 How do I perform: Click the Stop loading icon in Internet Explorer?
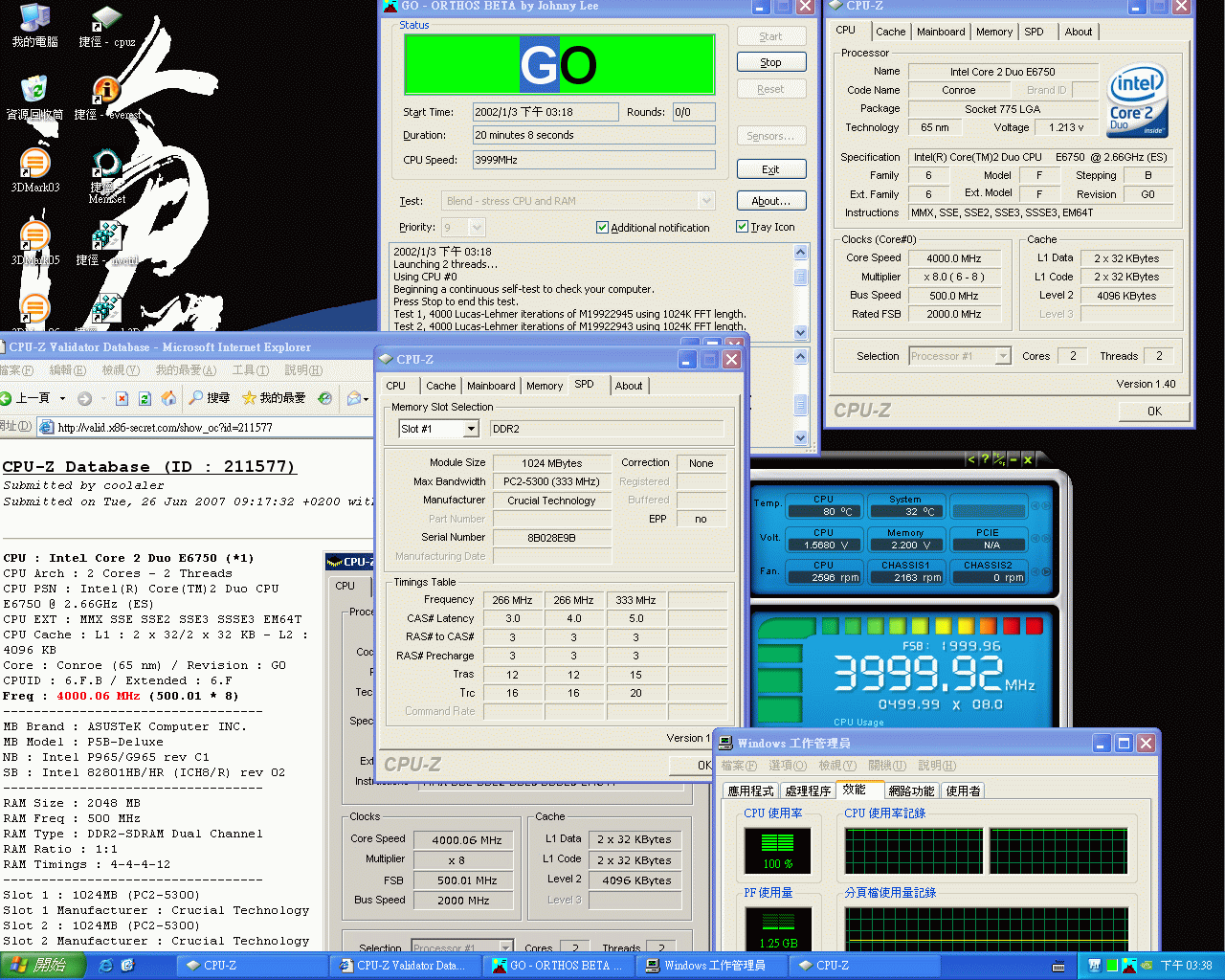(122, 398)
